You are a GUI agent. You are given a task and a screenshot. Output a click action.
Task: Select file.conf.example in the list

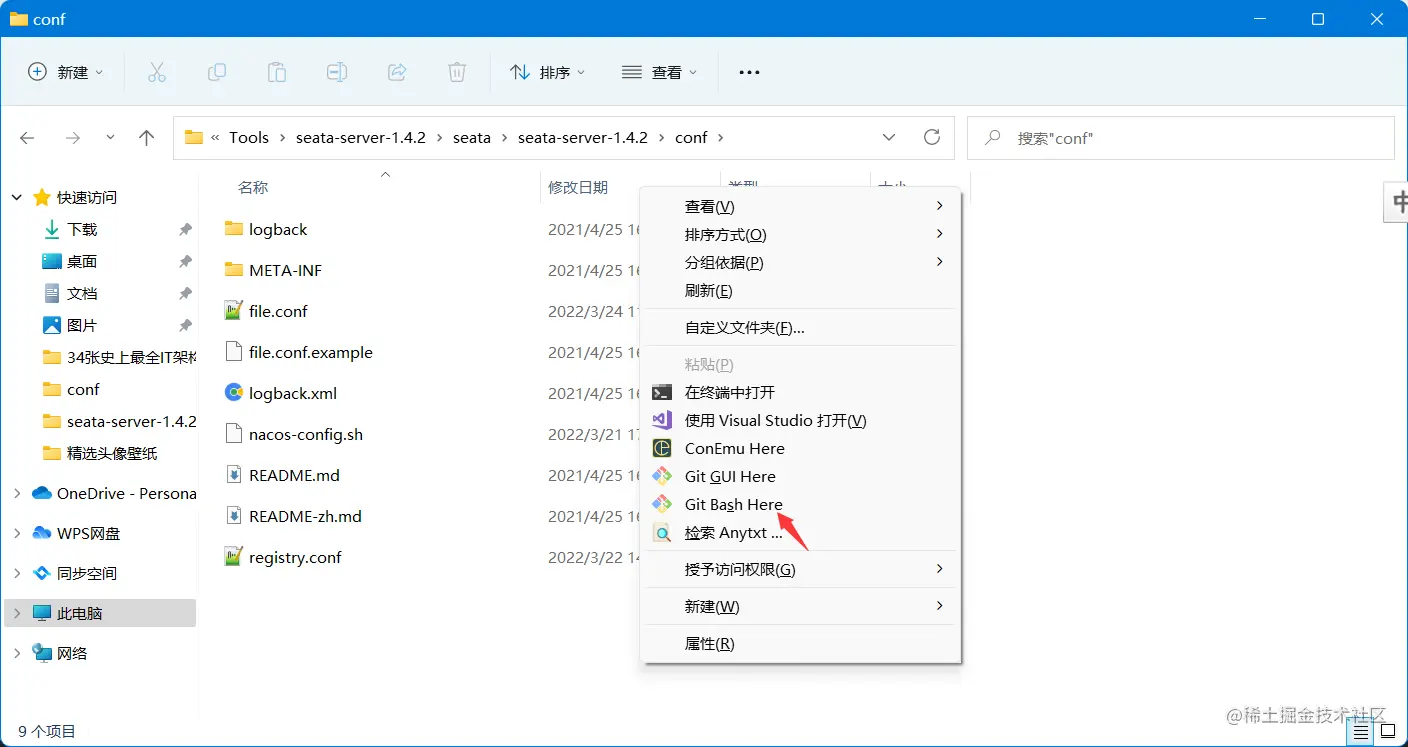pyautogui.click(x=310, y=352)
